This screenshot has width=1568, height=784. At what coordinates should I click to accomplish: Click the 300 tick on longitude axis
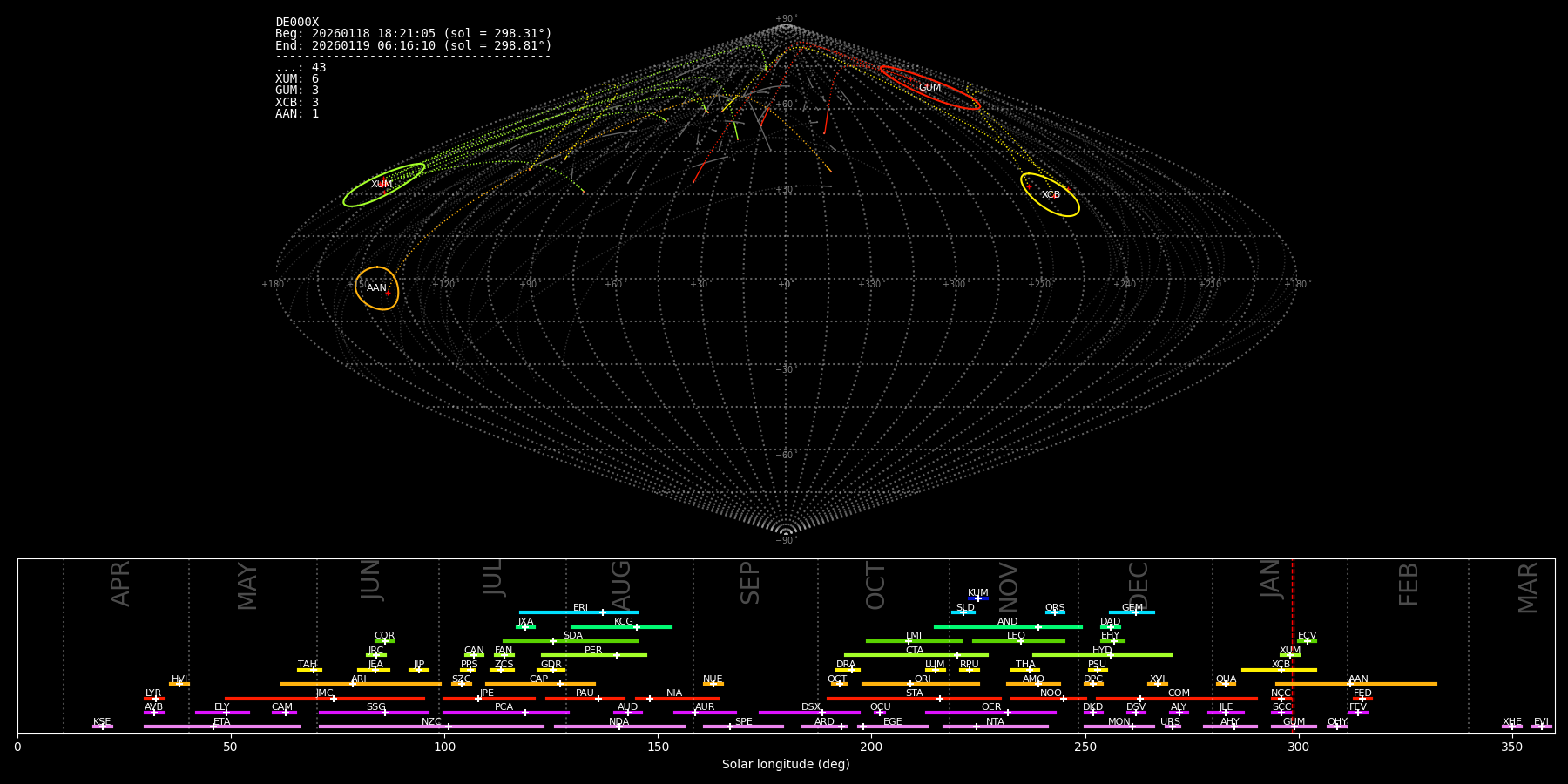[x=1298, y=747]
